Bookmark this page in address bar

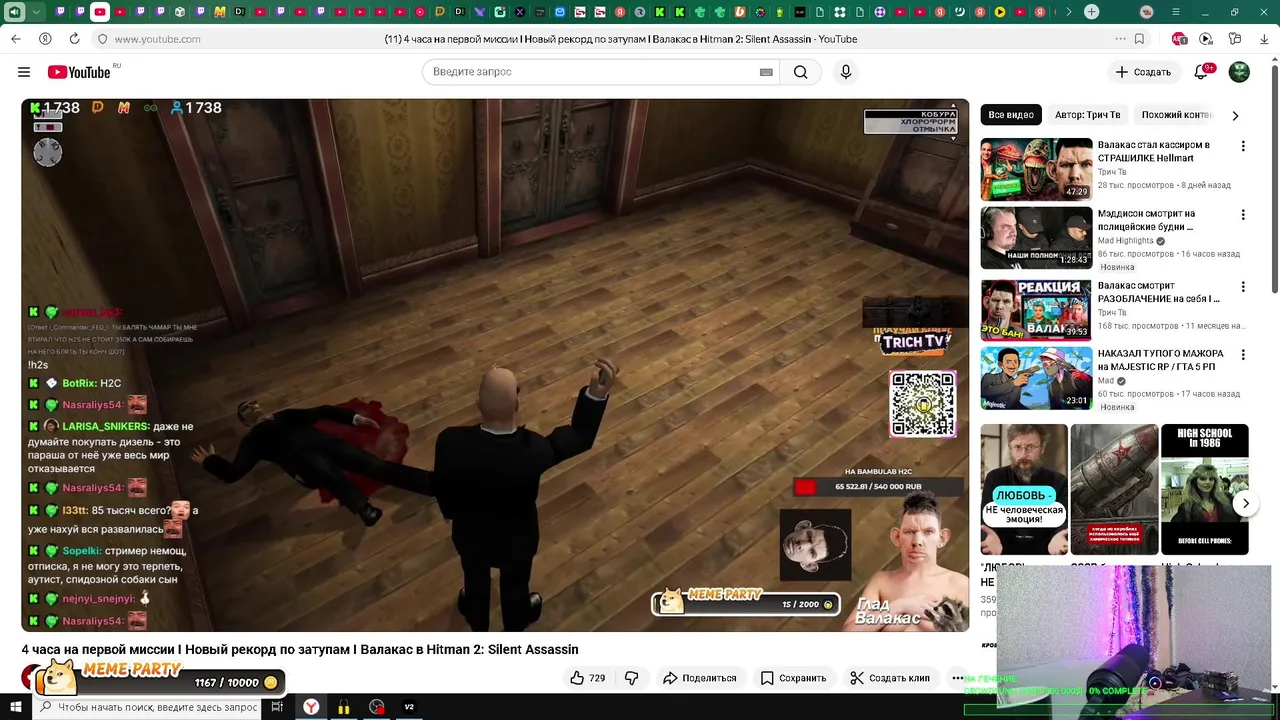(x=1139, y=39)
